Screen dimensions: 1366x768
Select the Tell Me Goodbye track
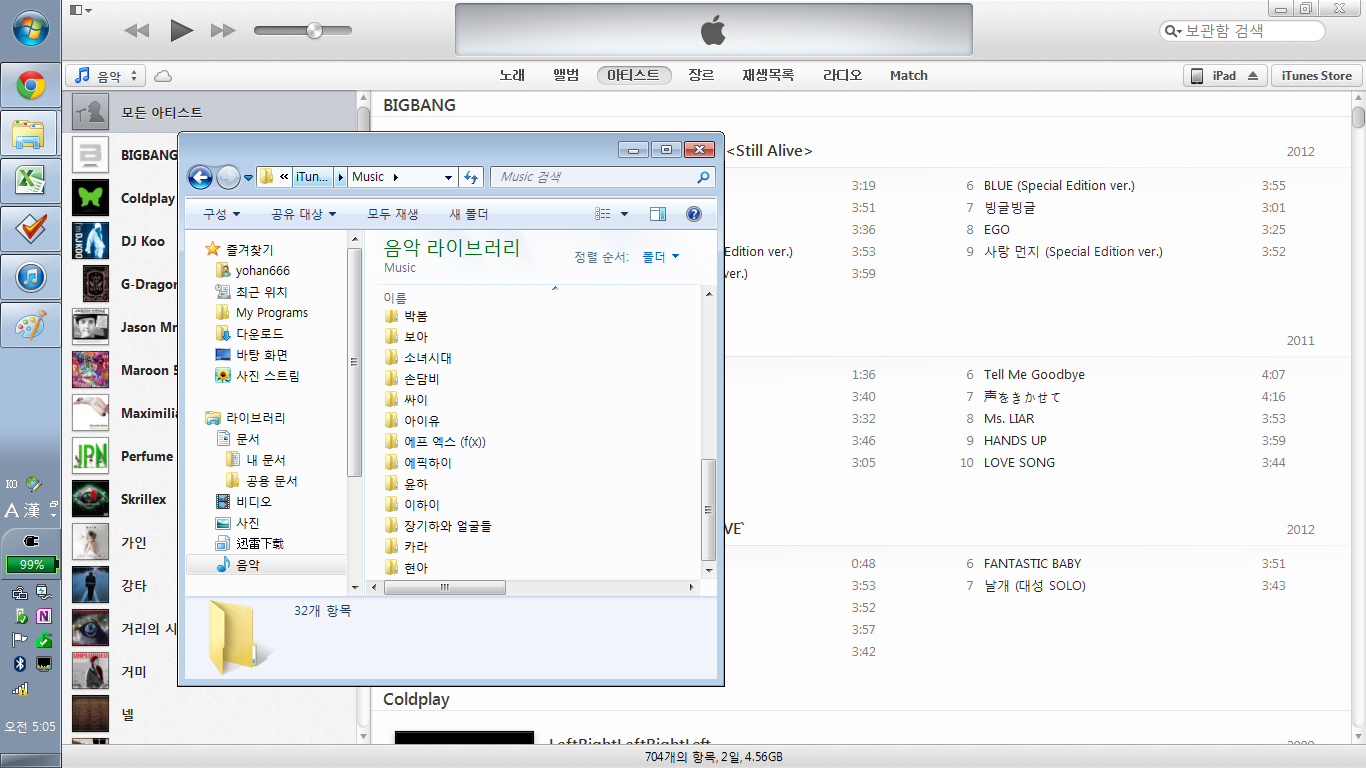(1034, 375)
